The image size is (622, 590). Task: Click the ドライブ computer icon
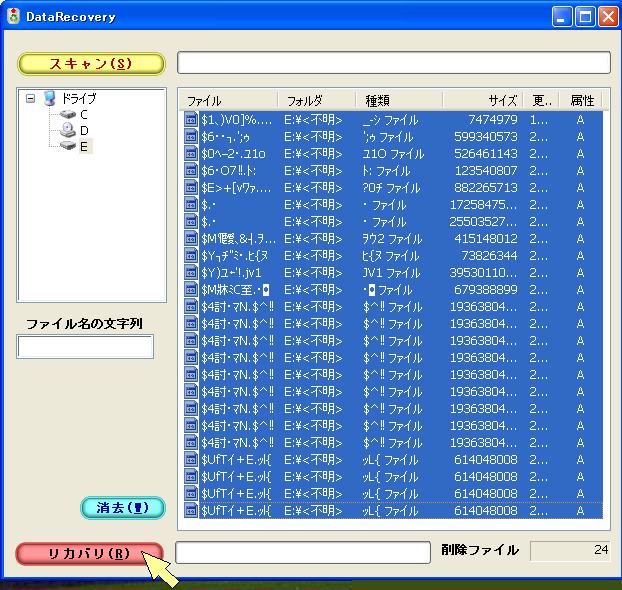tap(48, 99)
